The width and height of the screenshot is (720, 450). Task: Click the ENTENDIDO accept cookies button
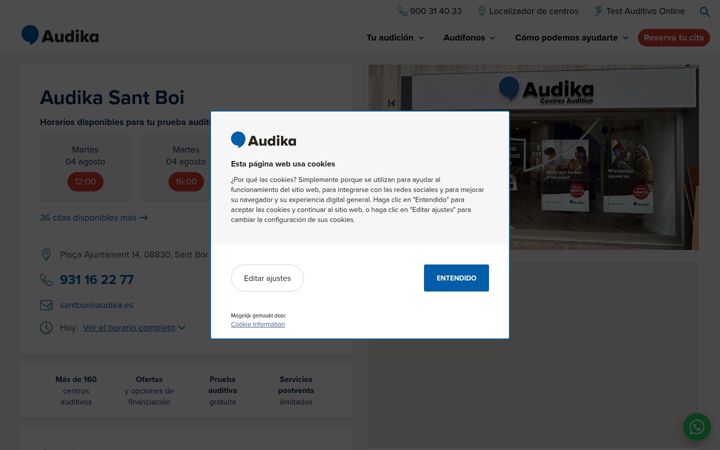456,278
